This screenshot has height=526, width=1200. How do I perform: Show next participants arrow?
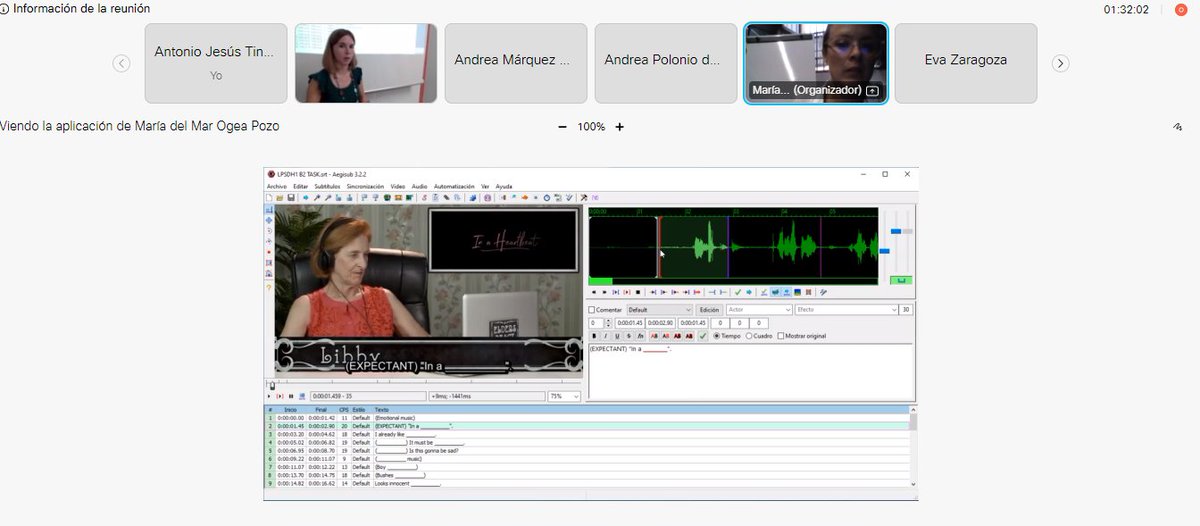[1061, 63]
